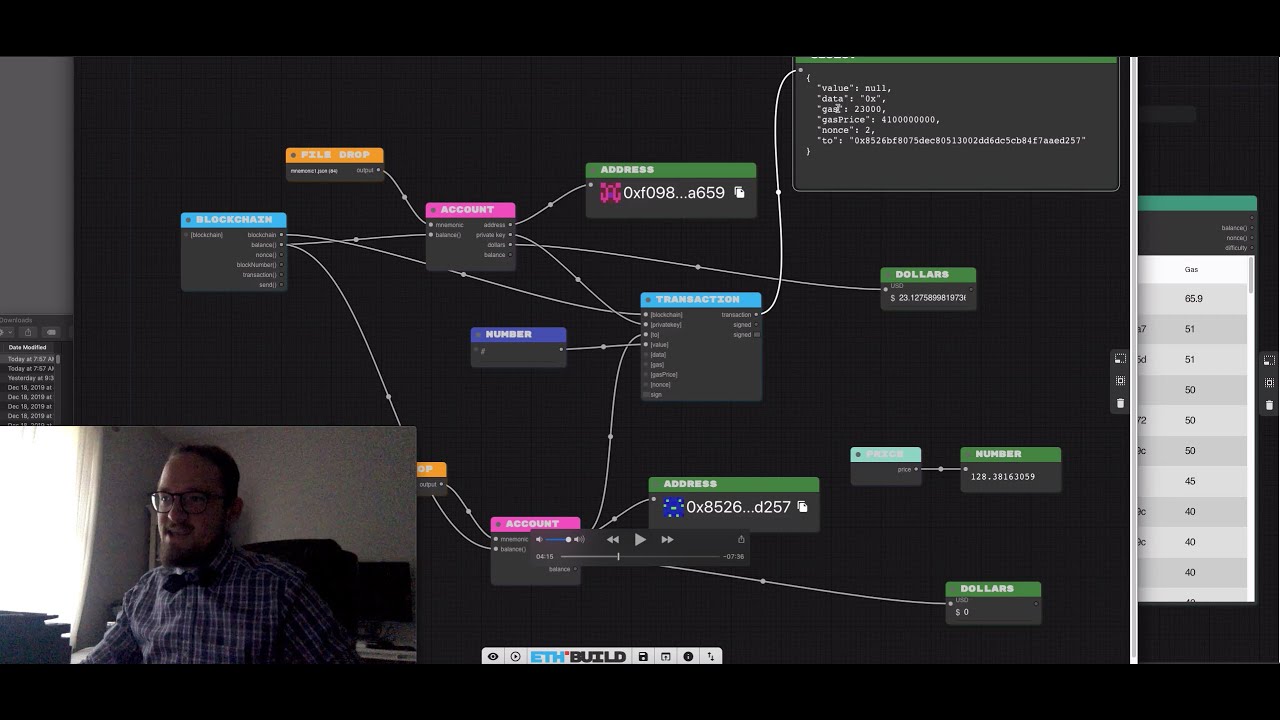Click the load/open icon in ETH.Build toolbar
Screen dimensions: 1280x720
click(x=665, y=657)
